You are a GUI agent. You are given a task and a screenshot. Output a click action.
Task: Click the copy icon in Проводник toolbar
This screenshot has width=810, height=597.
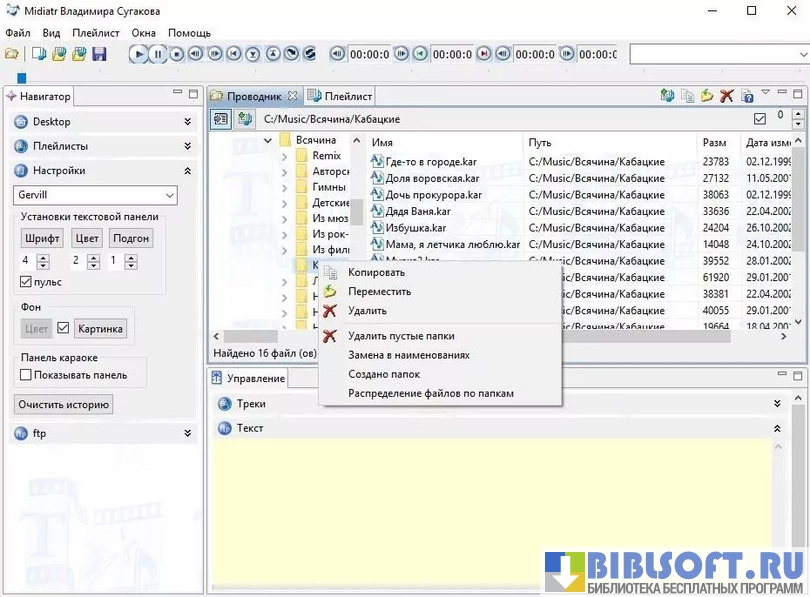click(x=687, y=96)
